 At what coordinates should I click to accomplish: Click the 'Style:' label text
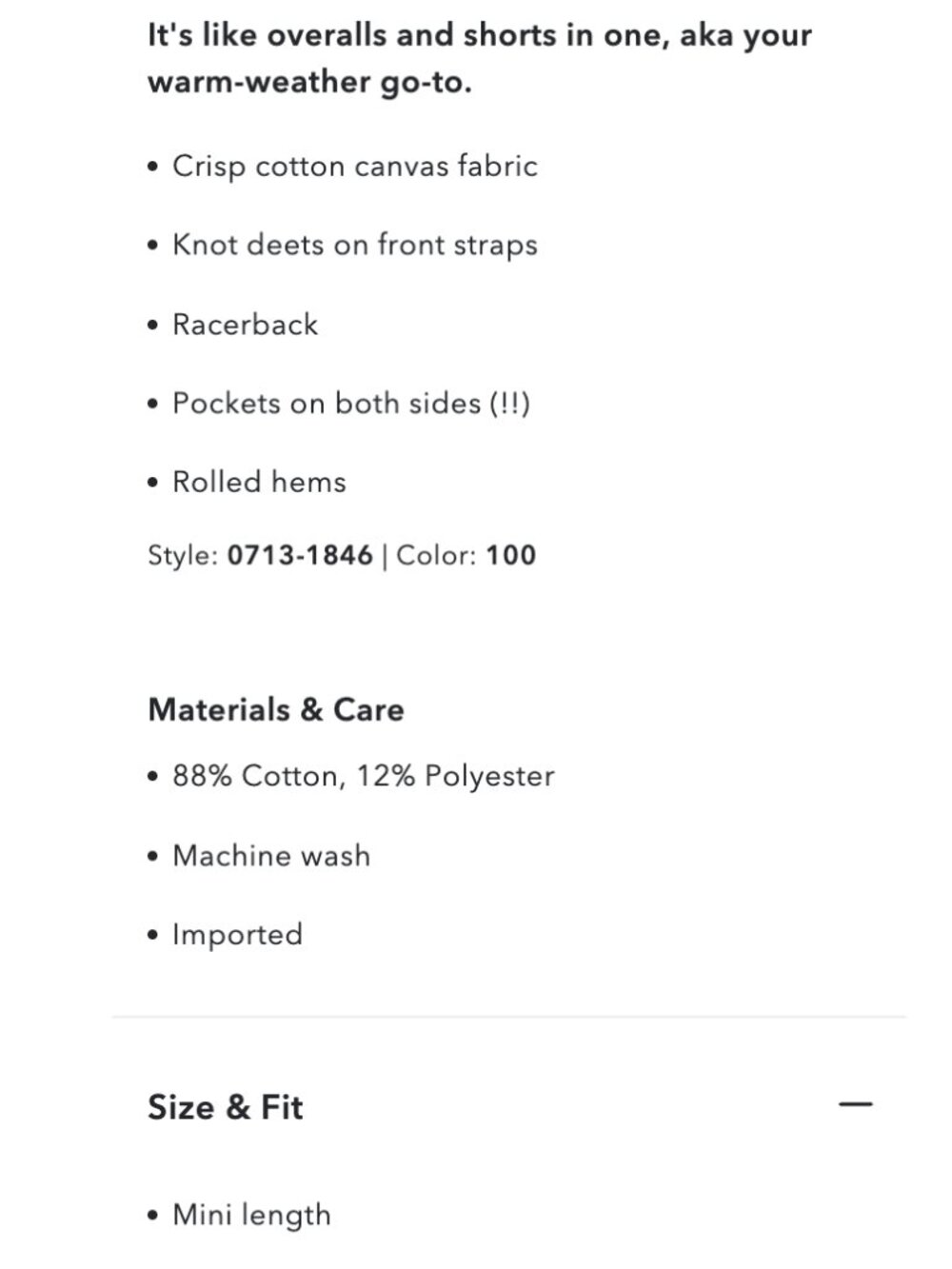tap(184, 555)
